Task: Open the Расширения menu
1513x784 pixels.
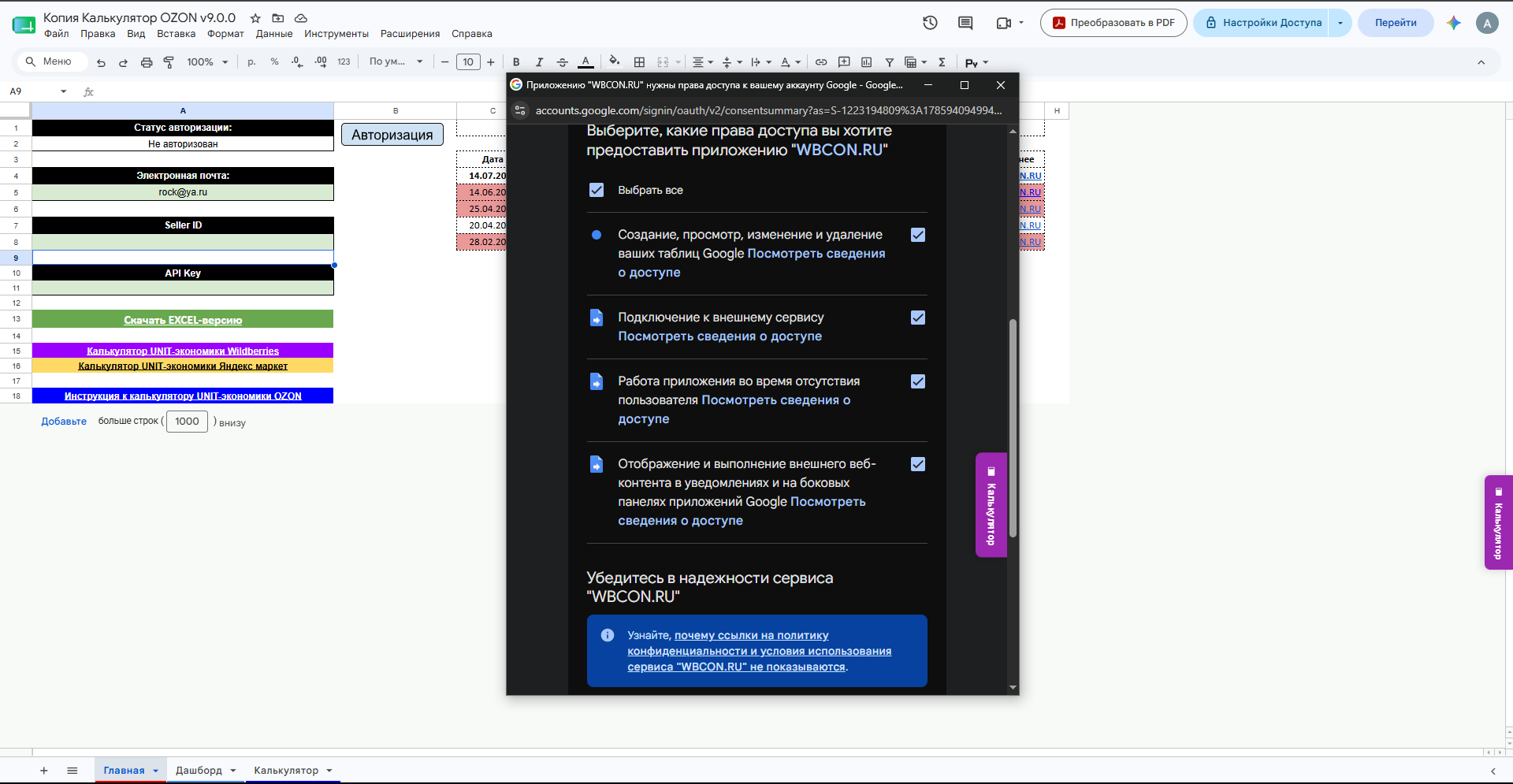Action: point(410,34)
